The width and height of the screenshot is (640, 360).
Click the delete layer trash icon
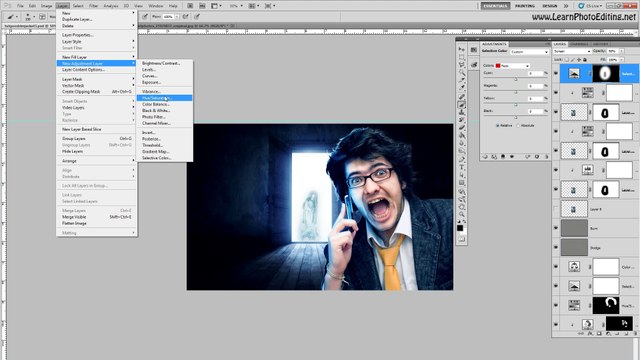636,333
